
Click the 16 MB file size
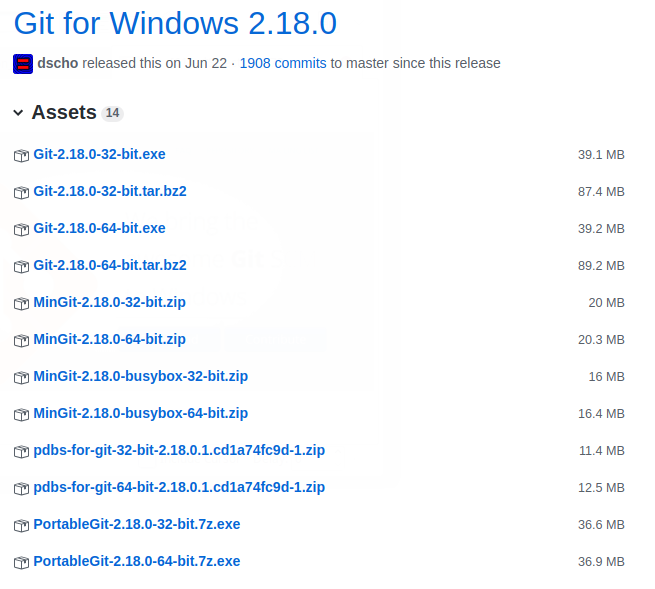(x=607, y=376)
